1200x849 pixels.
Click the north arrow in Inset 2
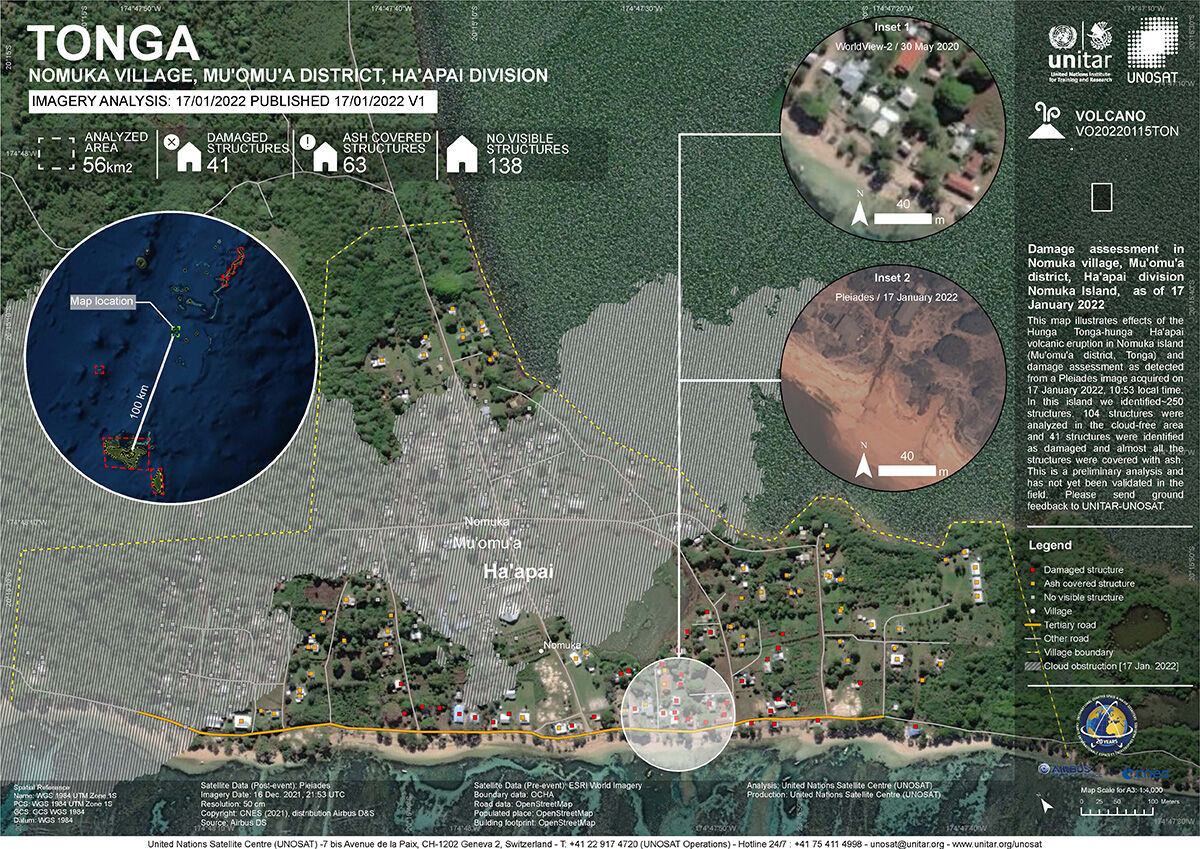(x=864, y=460)
